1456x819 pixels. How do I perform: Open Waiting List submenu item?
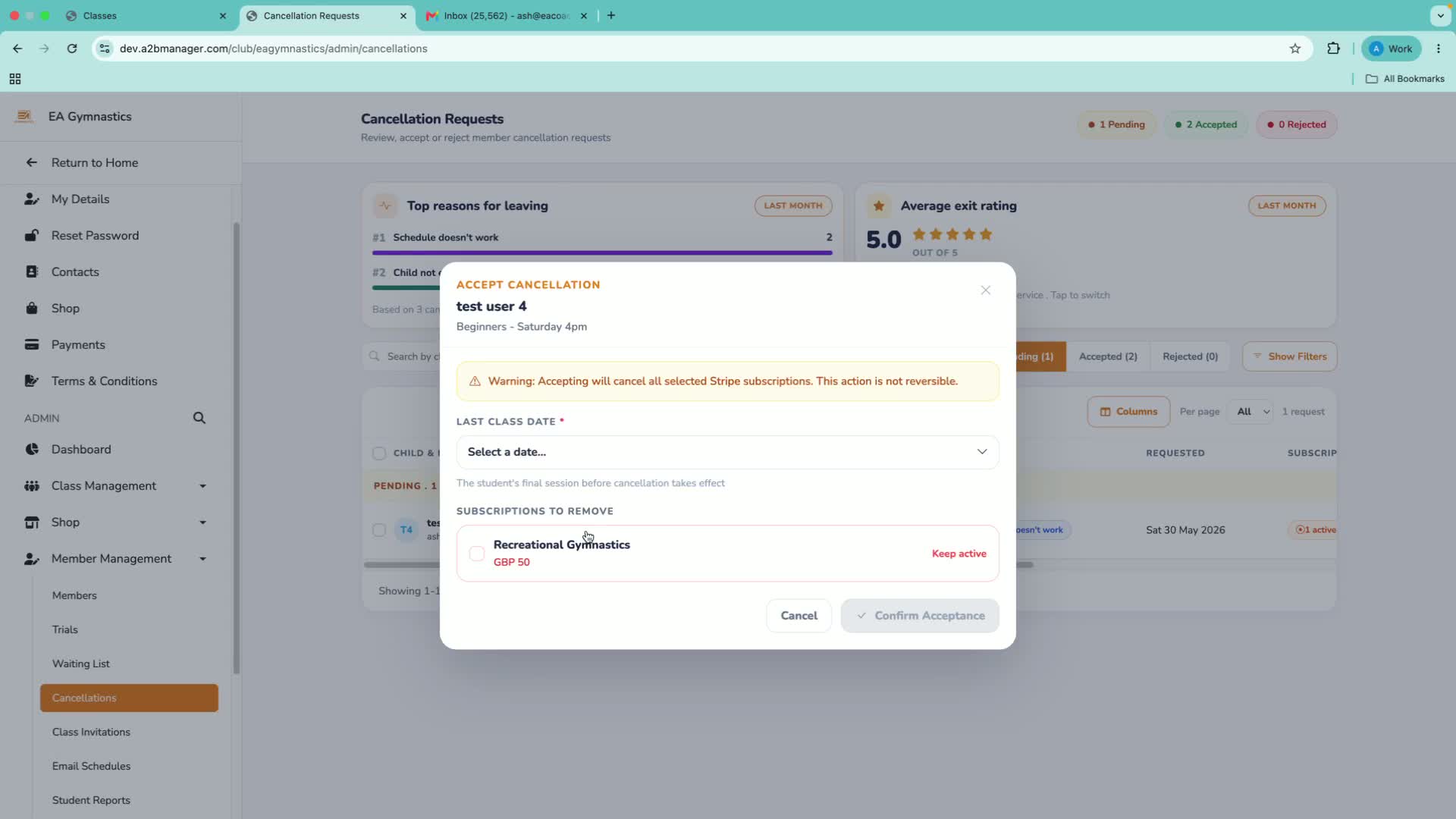tap(81, 664)
